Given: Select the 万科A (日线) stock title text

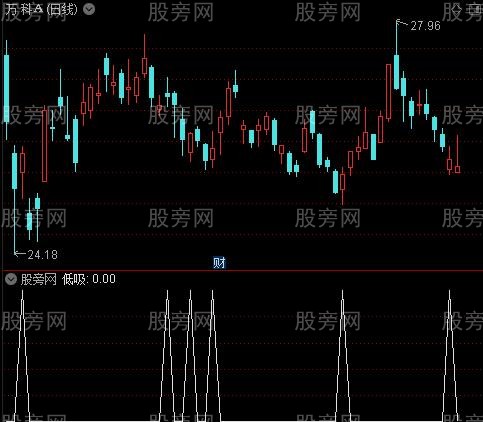Looking at the screenshot, I should (x=41, y=9).
